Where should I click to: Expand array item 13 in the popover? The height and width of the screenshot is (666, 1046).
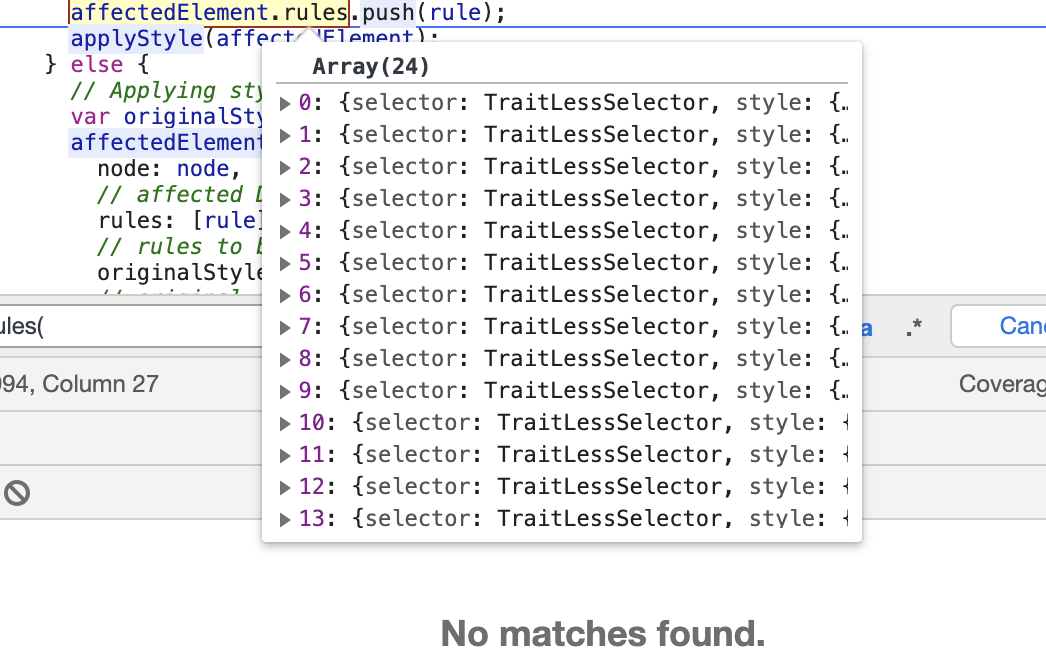point(285,518)
